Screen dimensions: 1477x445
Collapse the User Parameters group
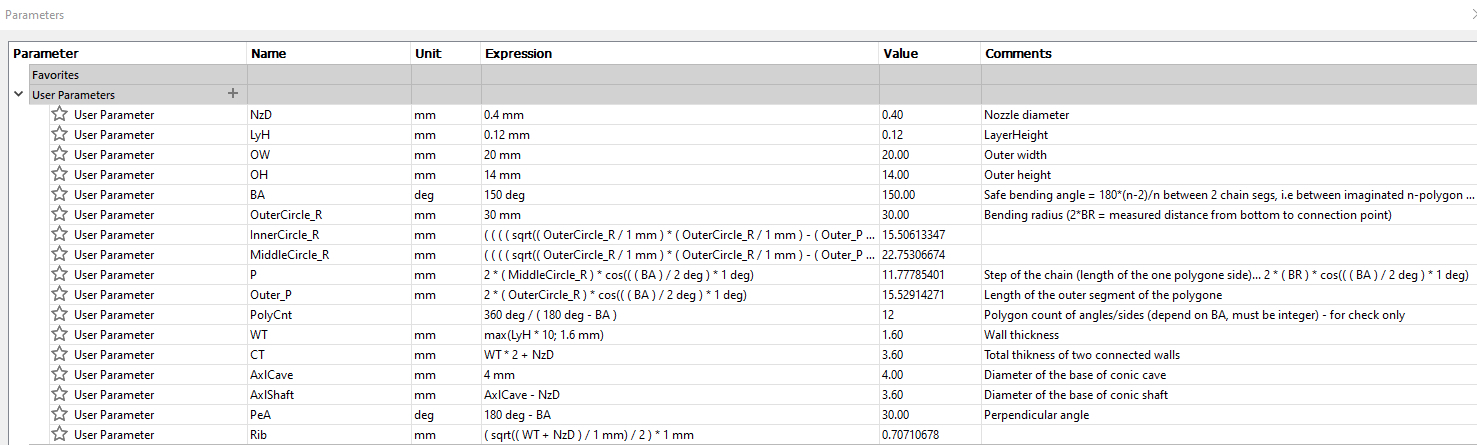[19, 94]
